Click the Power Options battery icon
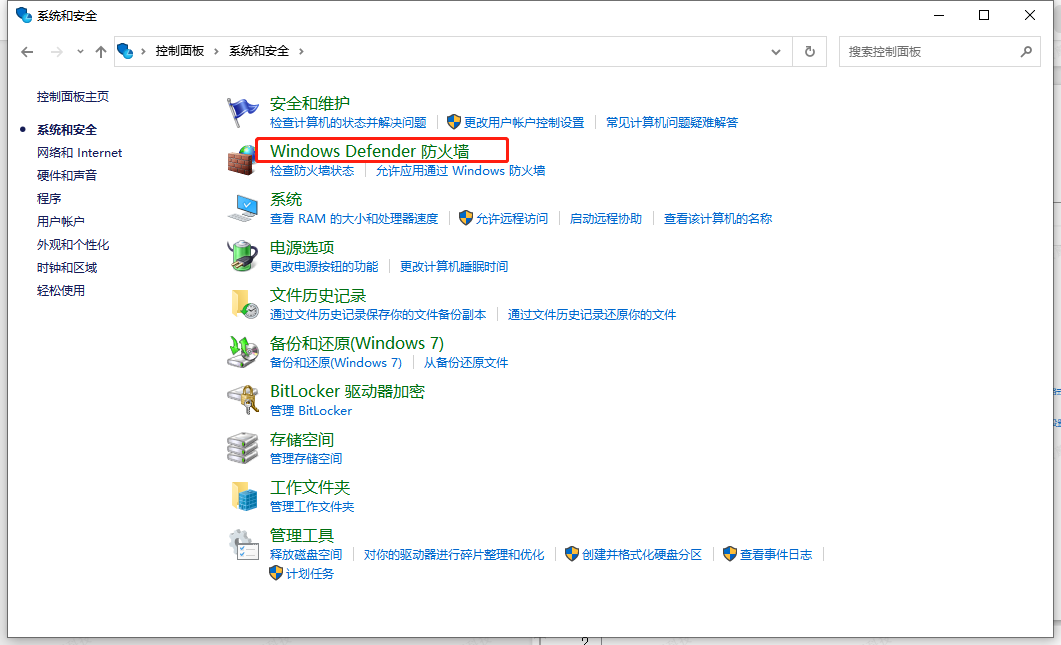1061x645 pixels. click(x=242, y=257)
